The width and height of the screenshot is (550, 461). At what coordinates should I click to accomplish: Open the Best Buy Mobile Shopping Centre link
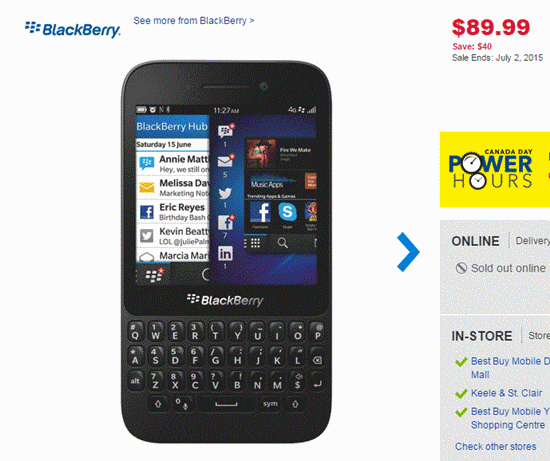(x=510, y=418)
